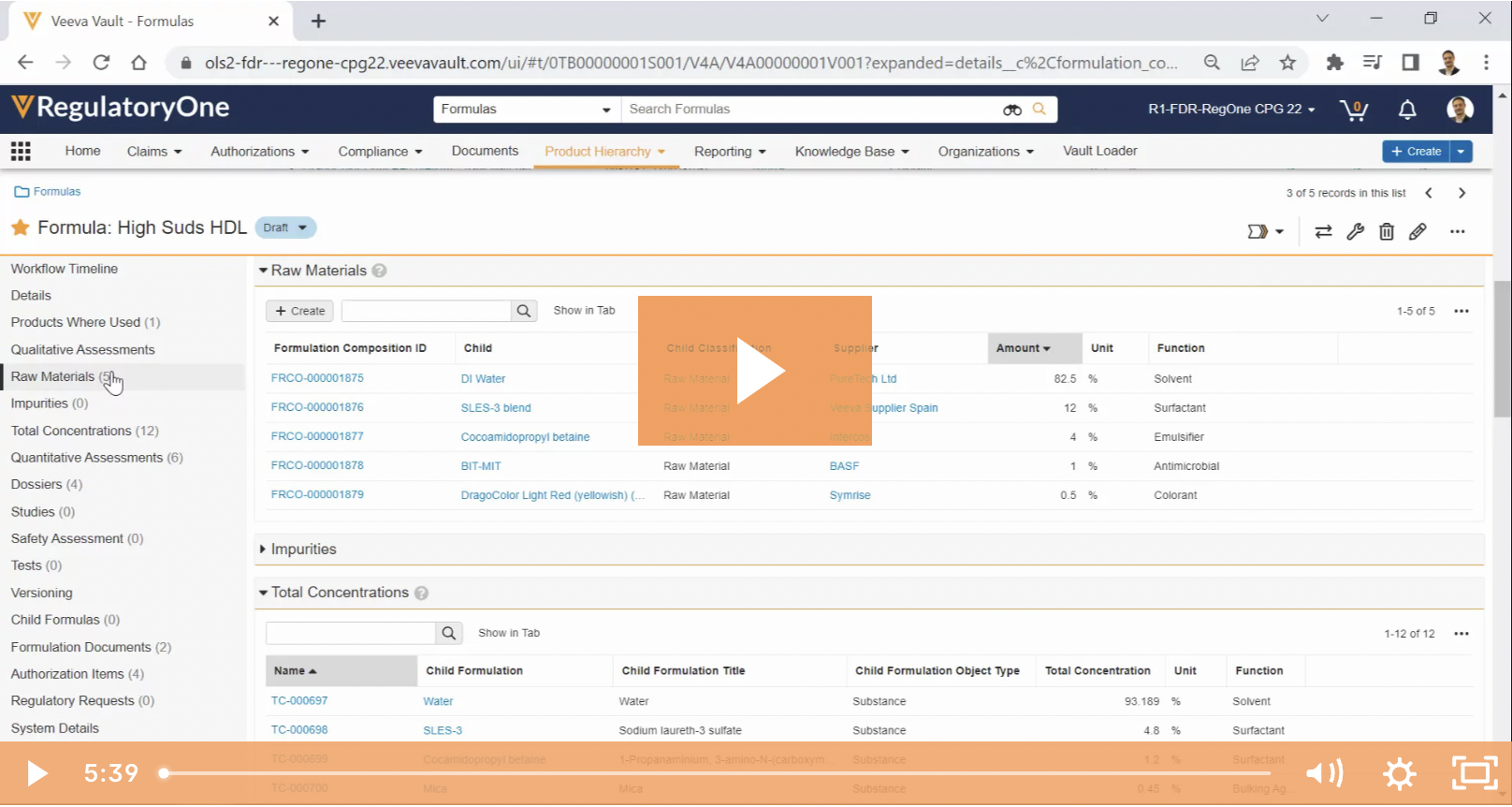Go to the previous record arrow
The image size is (1512, 807).
1429,193
